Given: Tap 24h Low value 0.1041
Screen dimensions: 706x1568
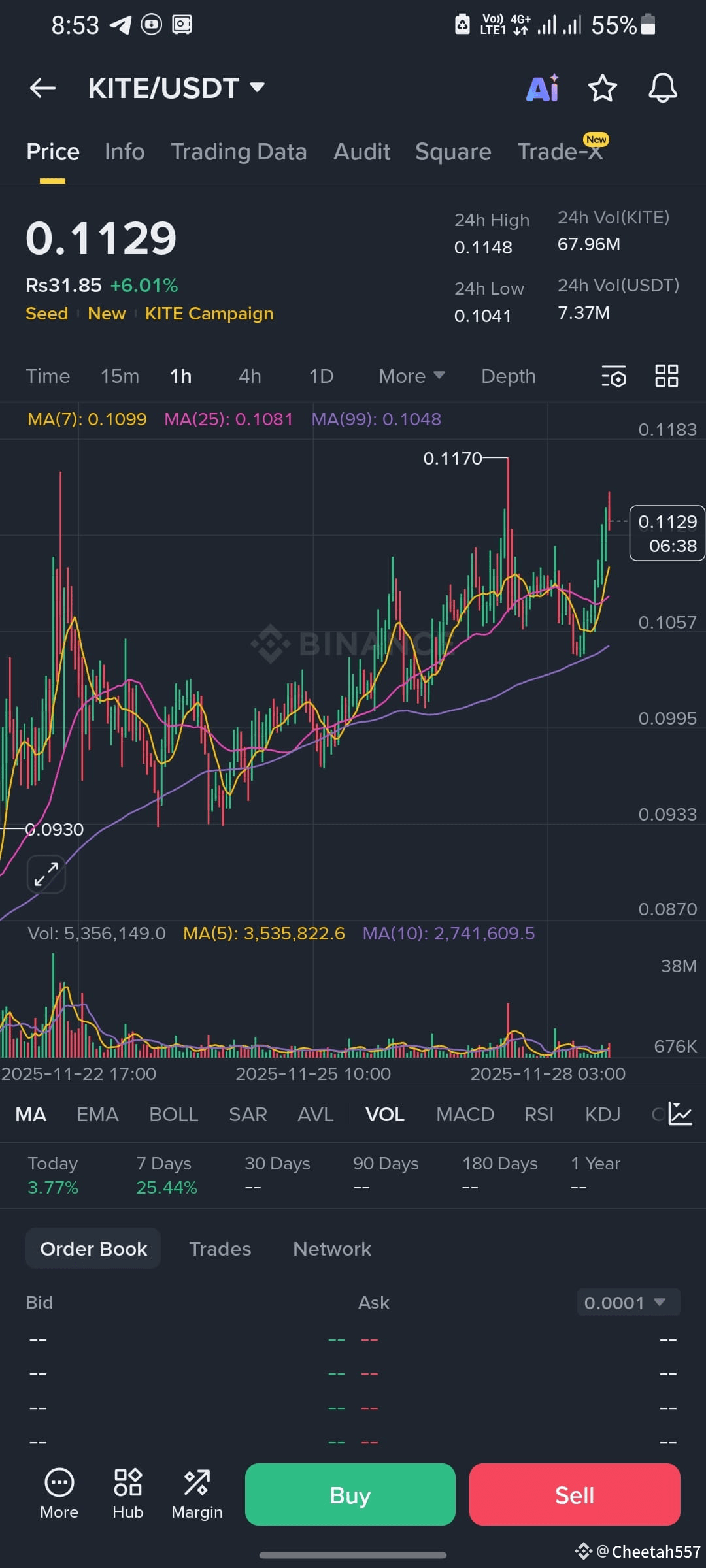Looking at the screenshot, I should [482, 316].
